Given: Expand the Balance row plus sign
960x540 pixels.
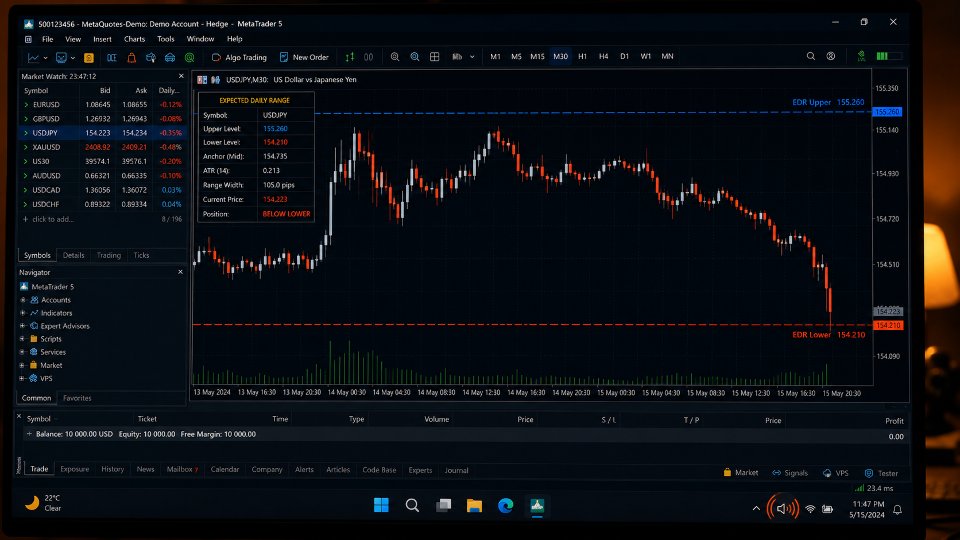Looking at the screenshot, I should point(29,434).
